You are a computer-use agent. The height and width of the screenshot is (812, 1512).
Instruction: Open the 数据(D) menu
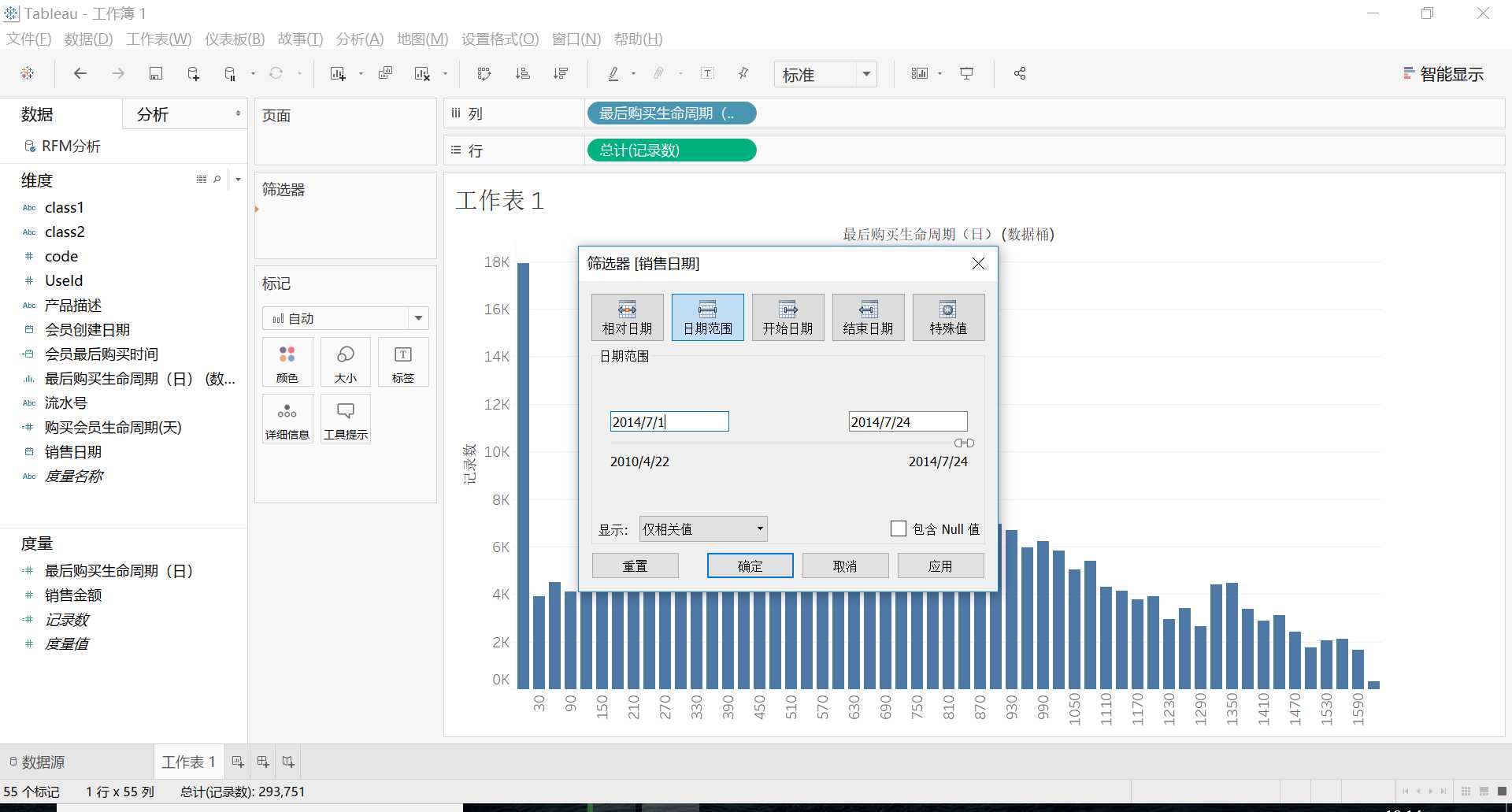tap(88, 39)
